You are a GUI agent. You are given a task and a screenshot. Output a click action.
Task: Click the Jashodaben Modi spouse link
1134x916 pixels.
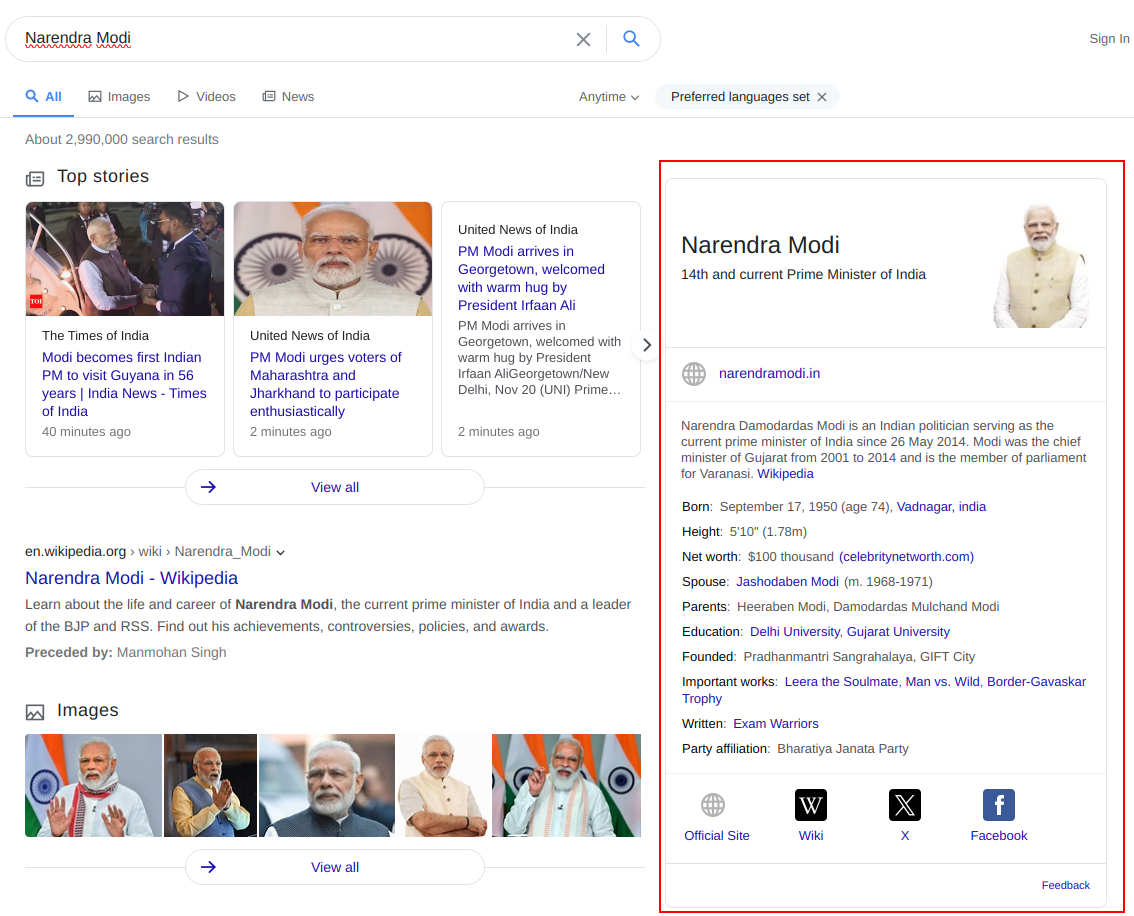(x=788, y=582)
